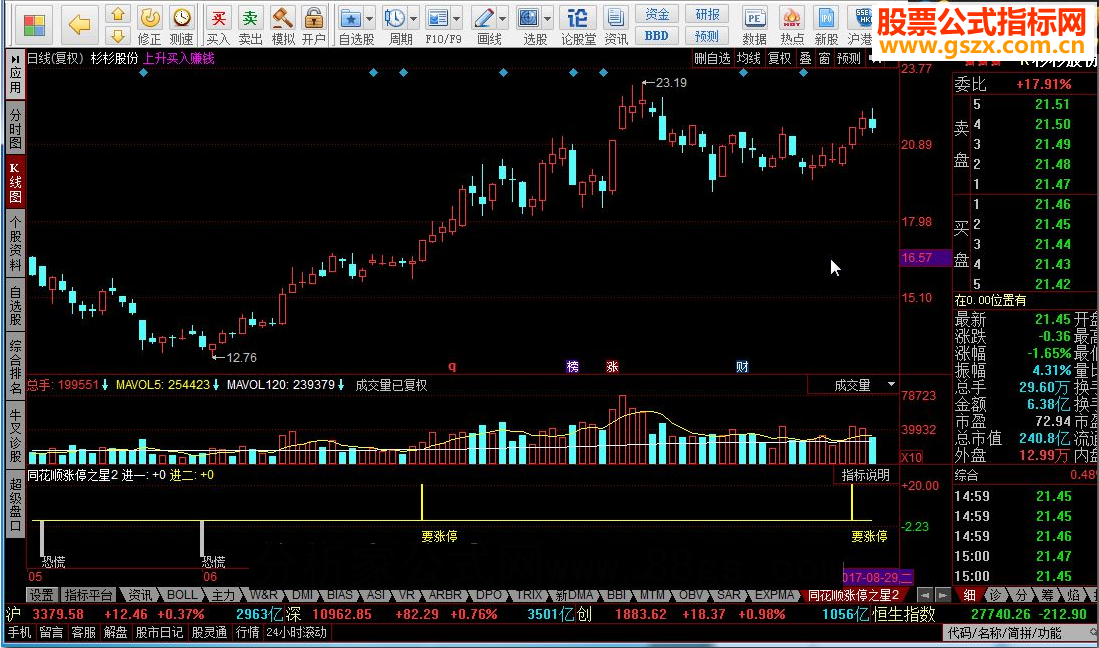Click the 榜 marker on the chart
The width and height of the screenshot is (1099, 648).
coord(573,366)
